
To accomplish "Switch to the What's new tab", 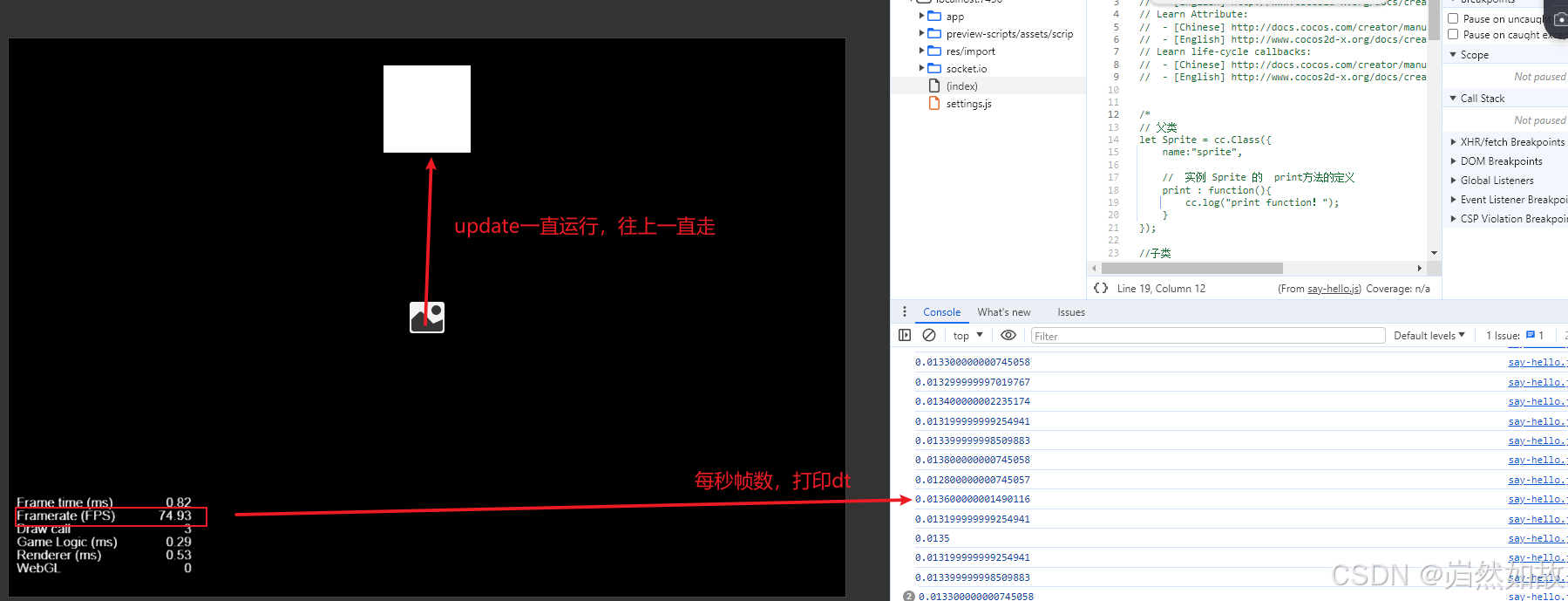I will coord(1004,311).
